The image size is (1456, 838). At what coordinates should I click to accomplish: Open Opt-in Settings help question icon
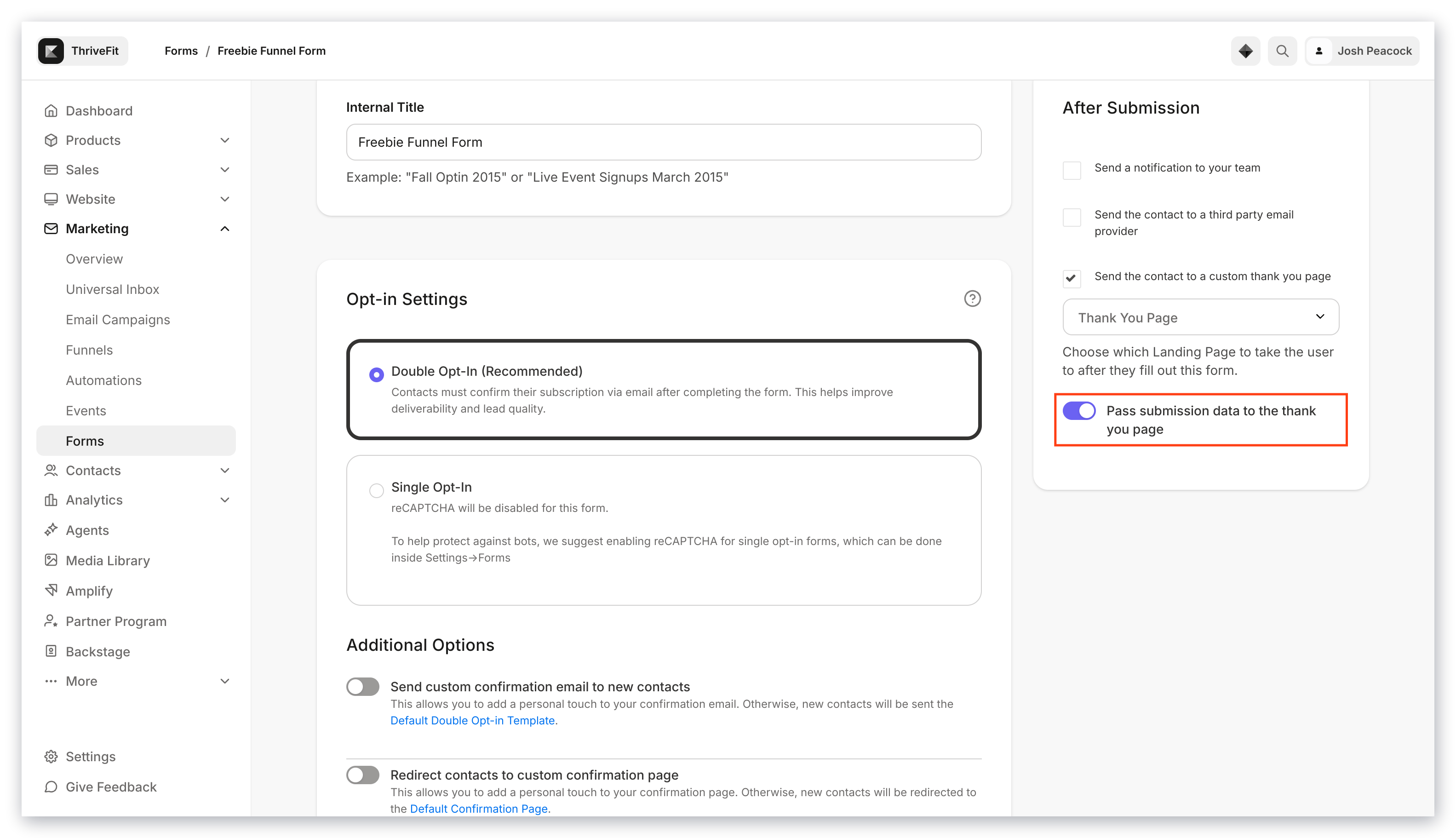coord(972,298)
